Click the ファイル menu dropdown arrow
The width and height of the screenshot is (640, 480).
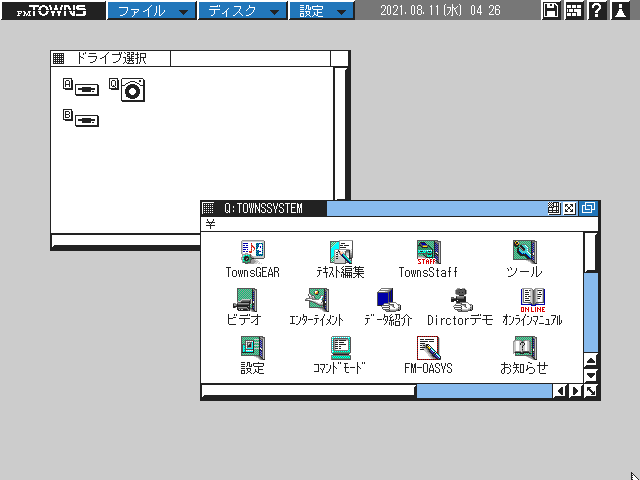click(184, 12)
